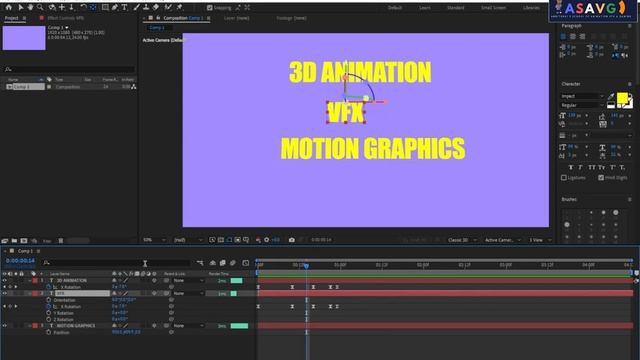
Task: Switch to the Project panel tab
Action: (11, 18)
